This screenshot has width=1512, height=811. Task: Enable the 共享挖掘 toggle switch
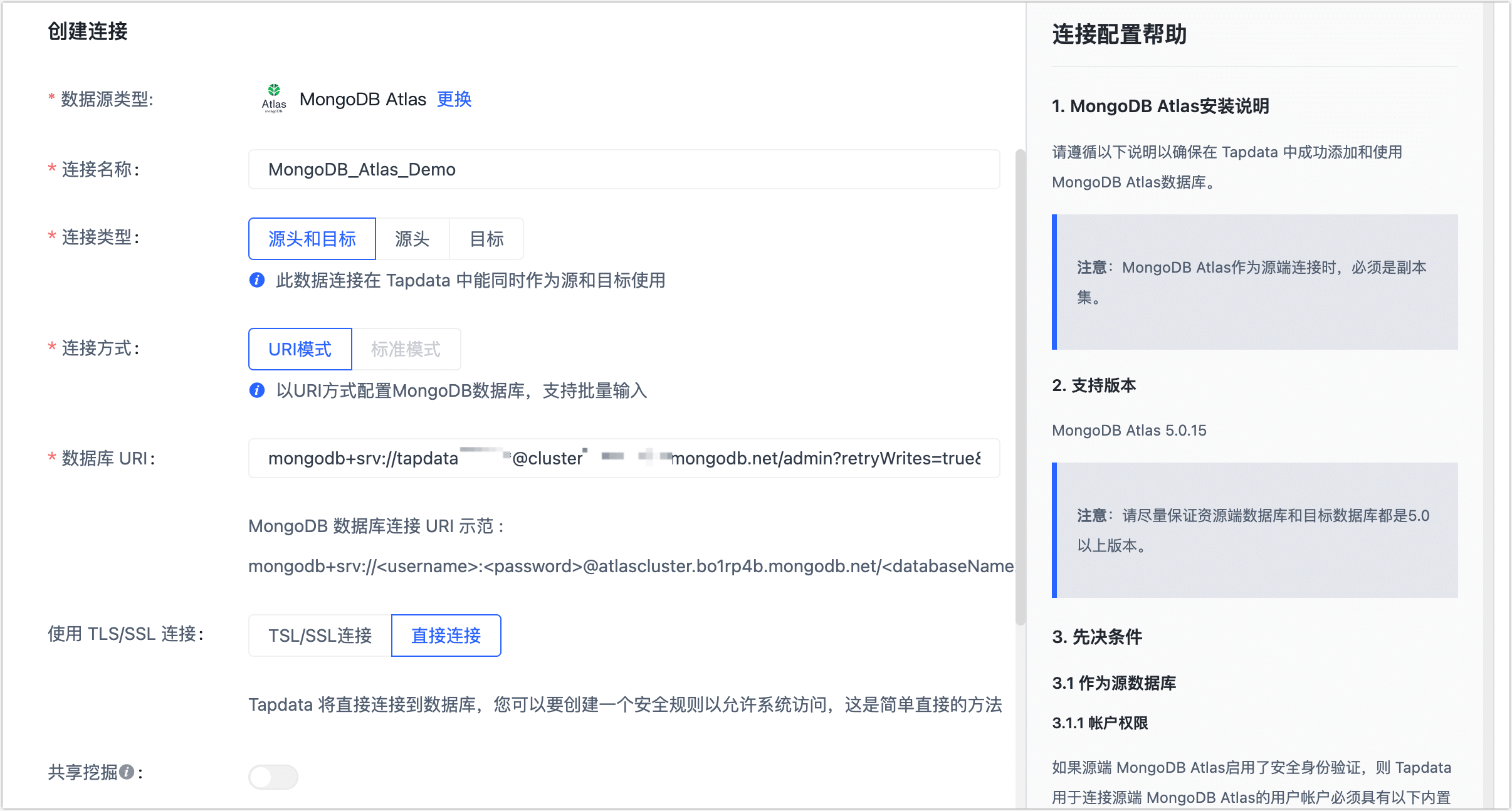pos(273,776)
